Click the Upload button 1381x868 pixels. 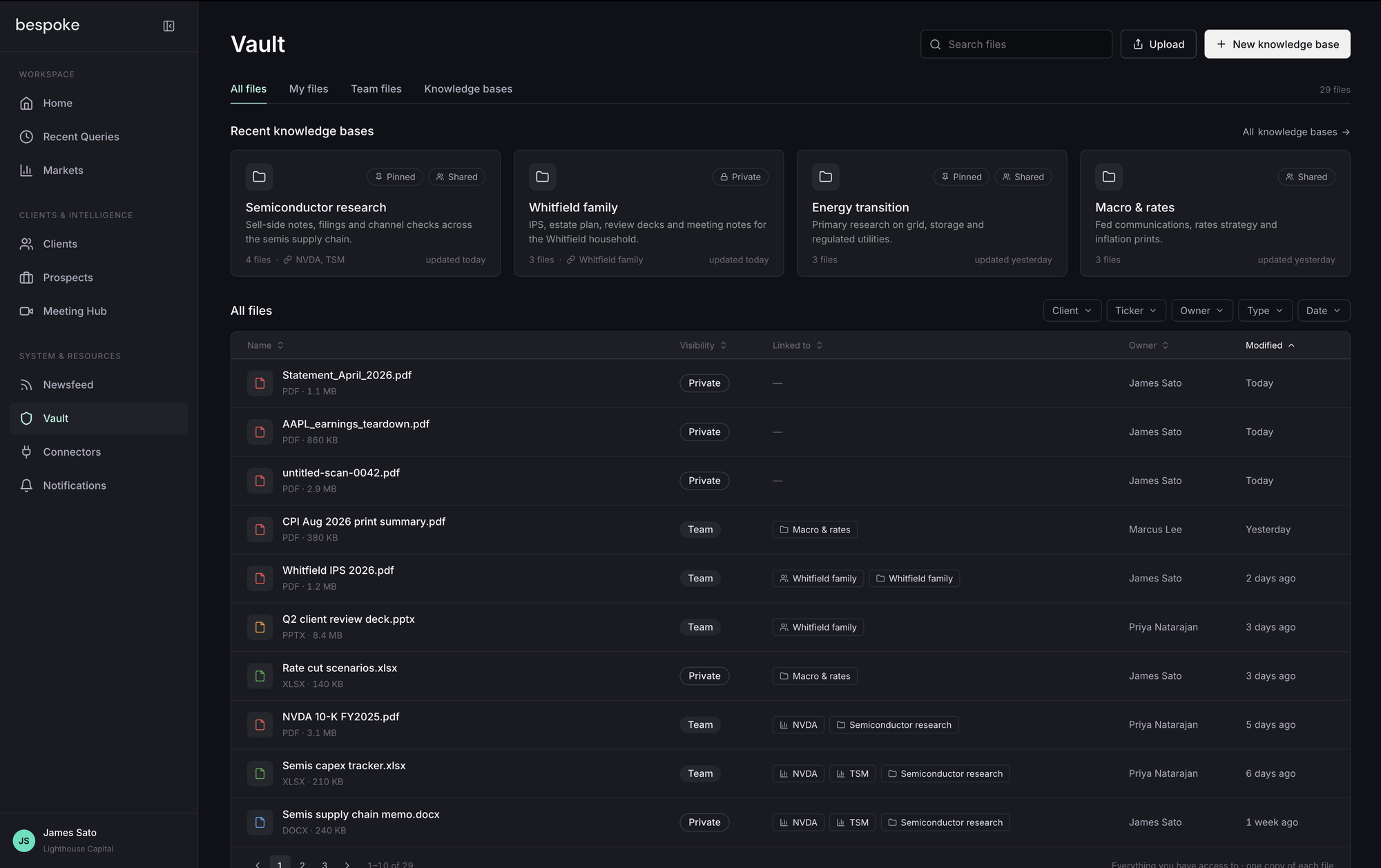pos(1158,44)
